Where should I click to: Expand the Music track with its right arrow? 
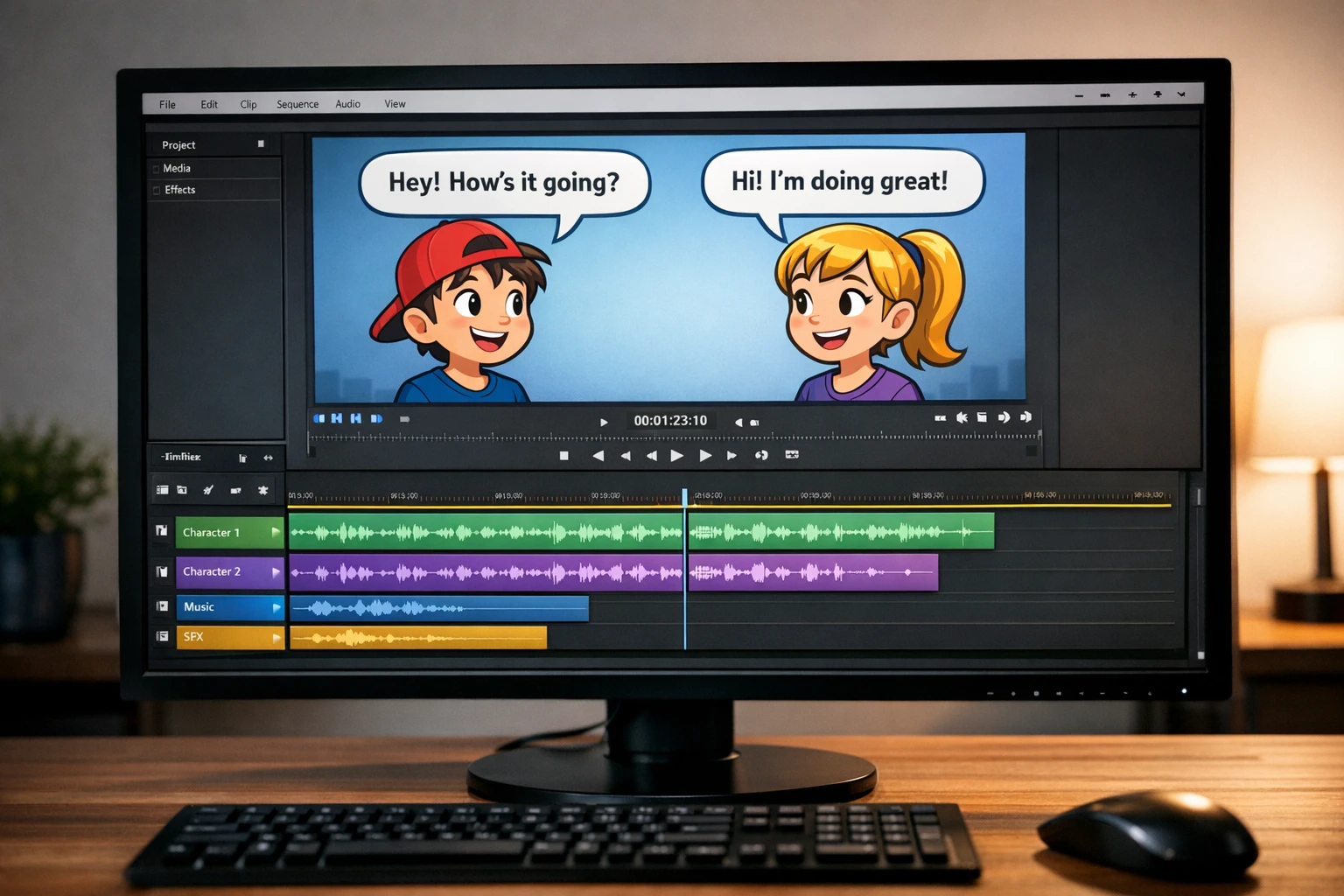click(275, 606)
